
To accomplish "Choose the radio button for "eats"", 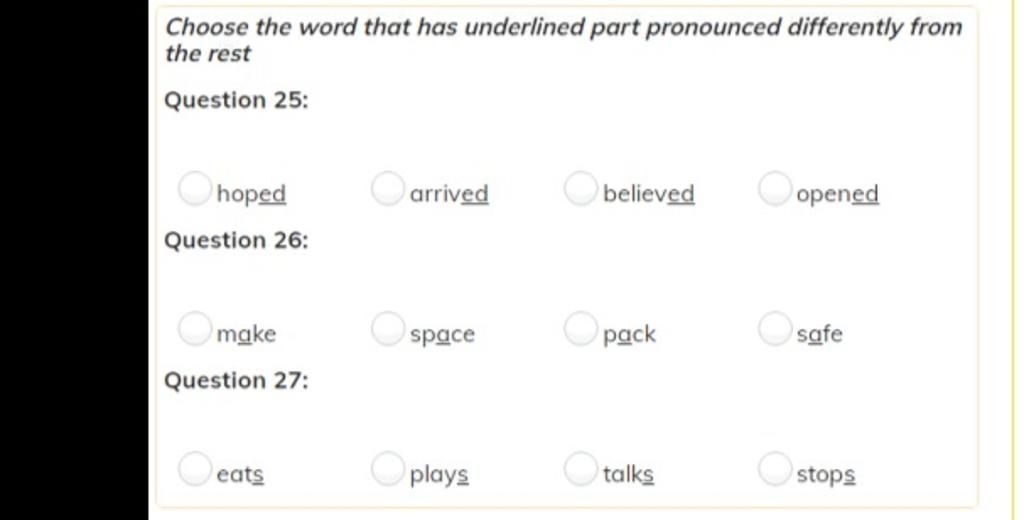I will [195, 469].
